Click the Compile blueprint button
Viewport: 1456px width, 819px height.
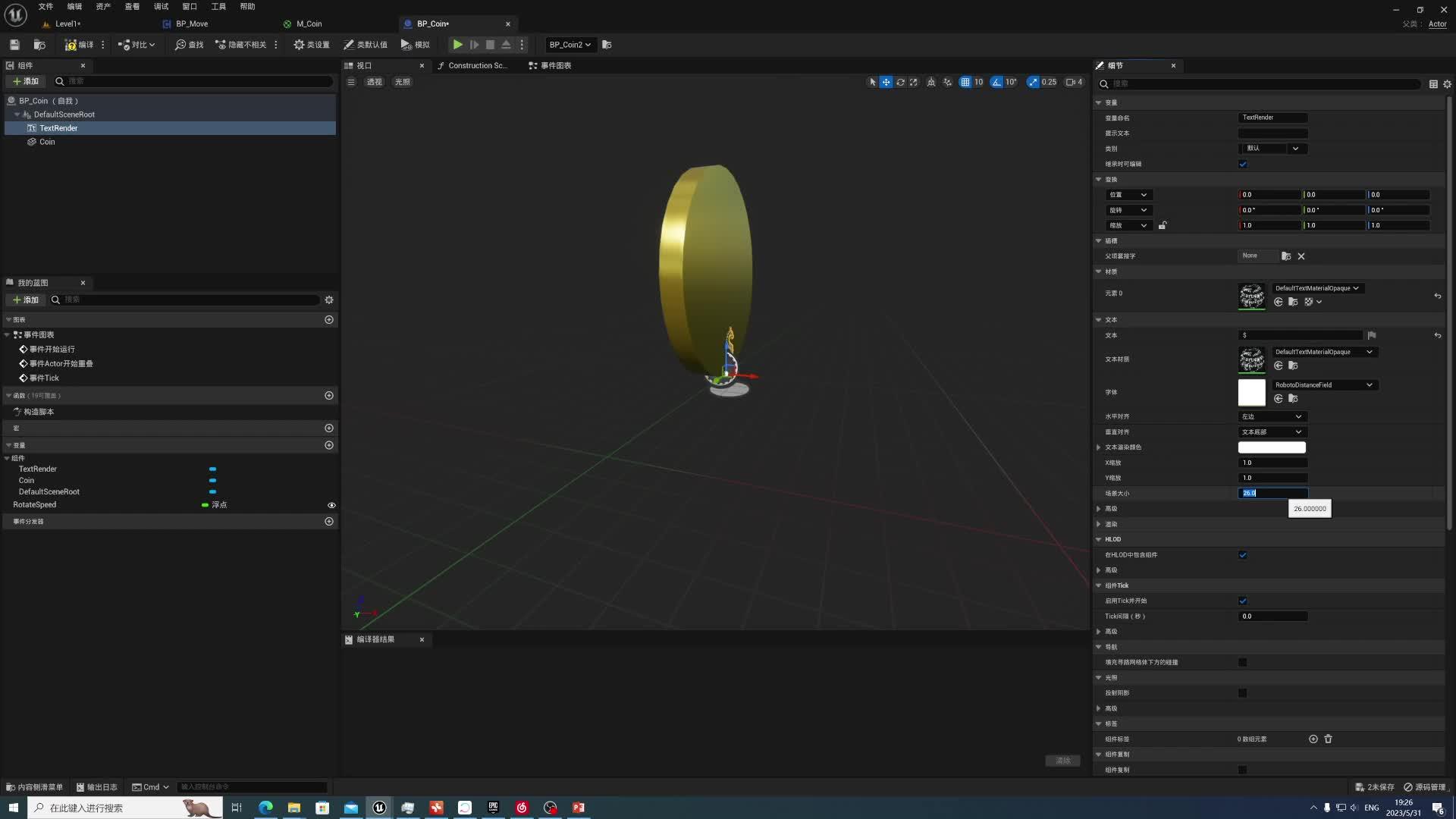(79, 45)
